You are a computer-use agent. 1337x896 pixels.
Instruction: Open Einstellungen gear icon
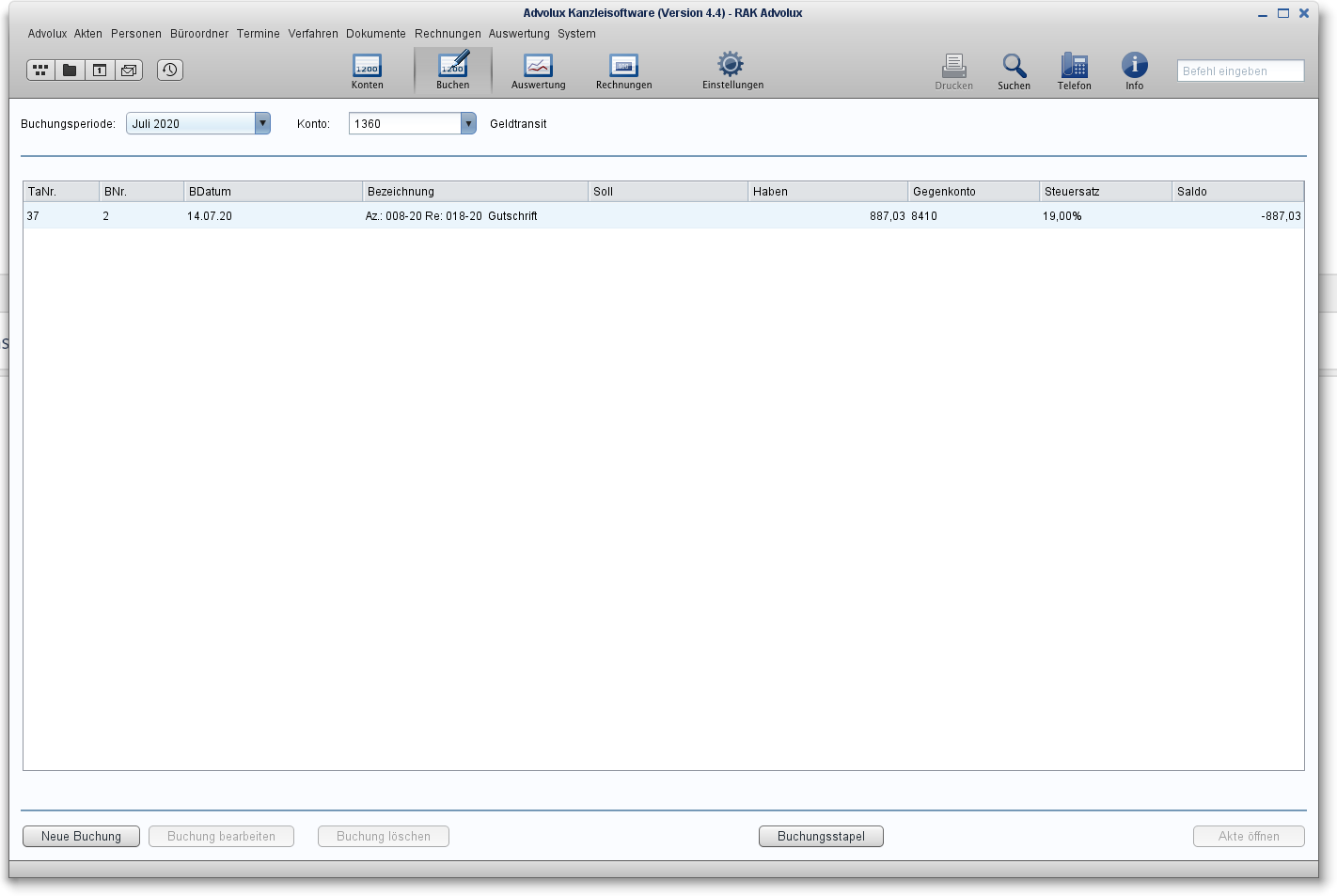[732, 71]
